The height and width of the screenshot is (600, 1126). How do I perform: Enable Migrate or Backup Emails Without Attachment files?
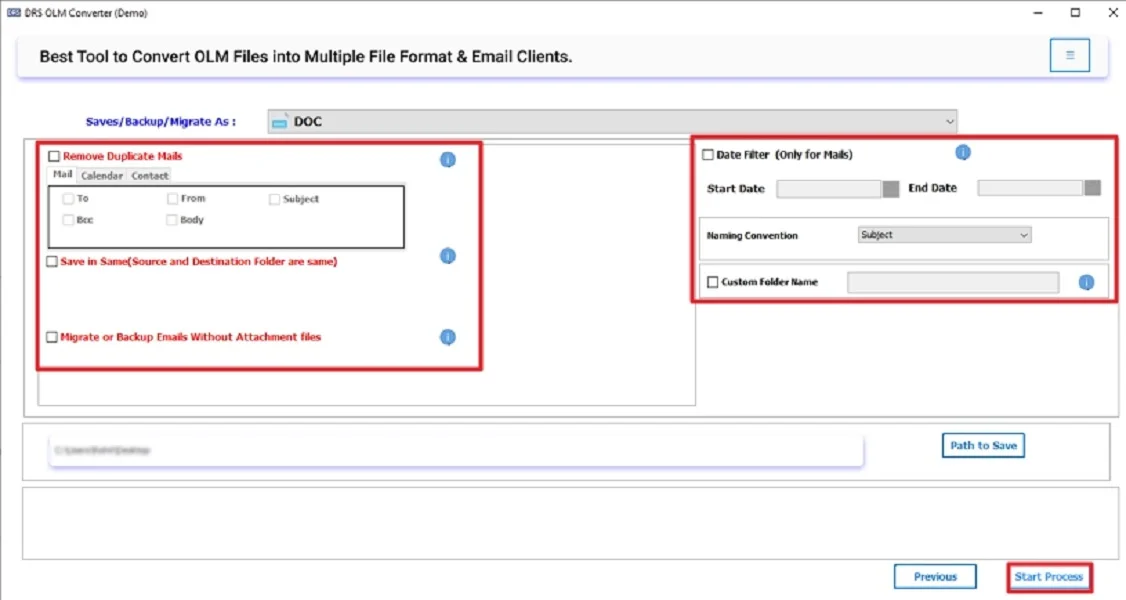51,337
